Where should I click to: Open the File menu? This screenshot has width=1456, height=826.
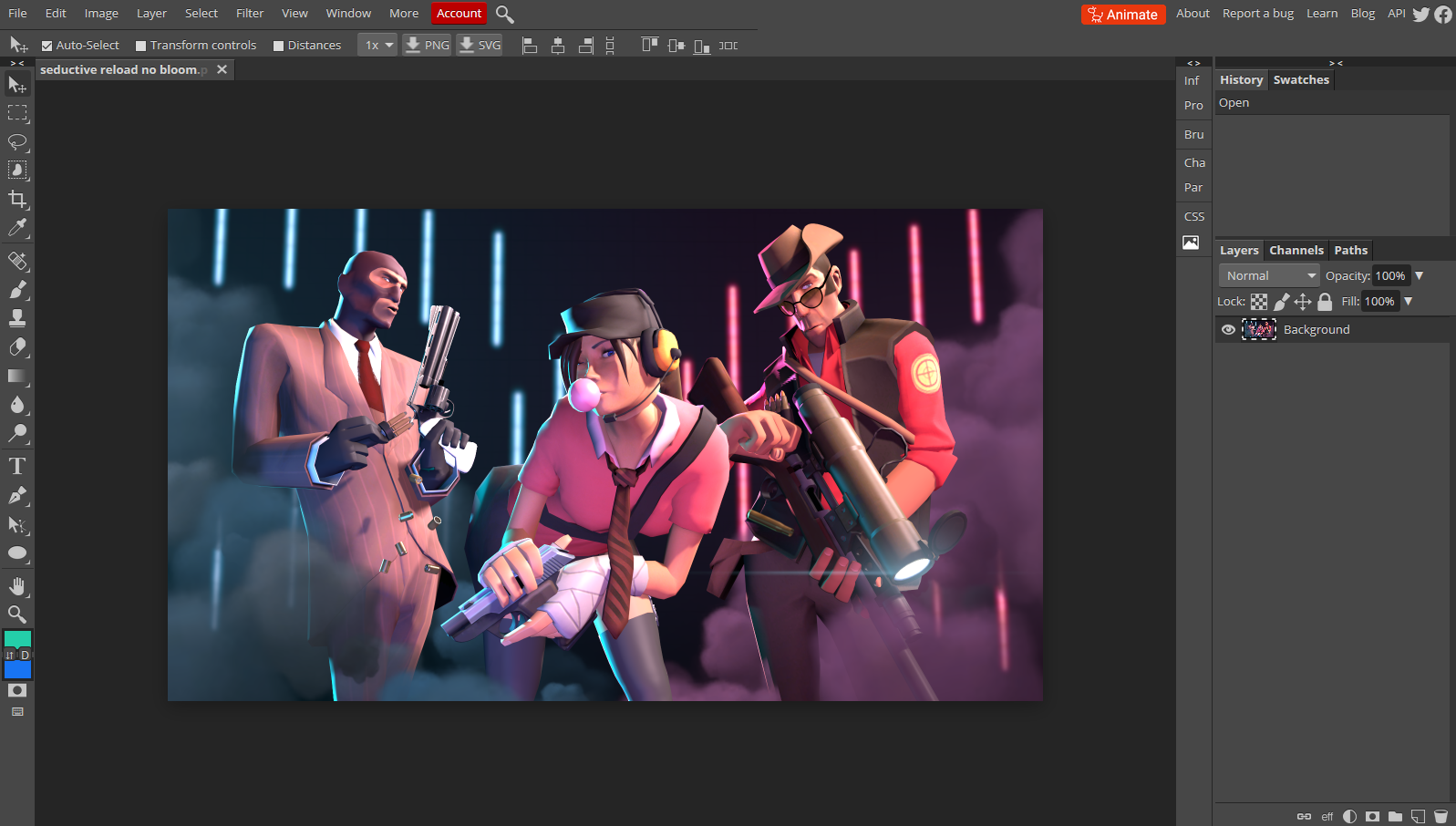coord(17,14)
